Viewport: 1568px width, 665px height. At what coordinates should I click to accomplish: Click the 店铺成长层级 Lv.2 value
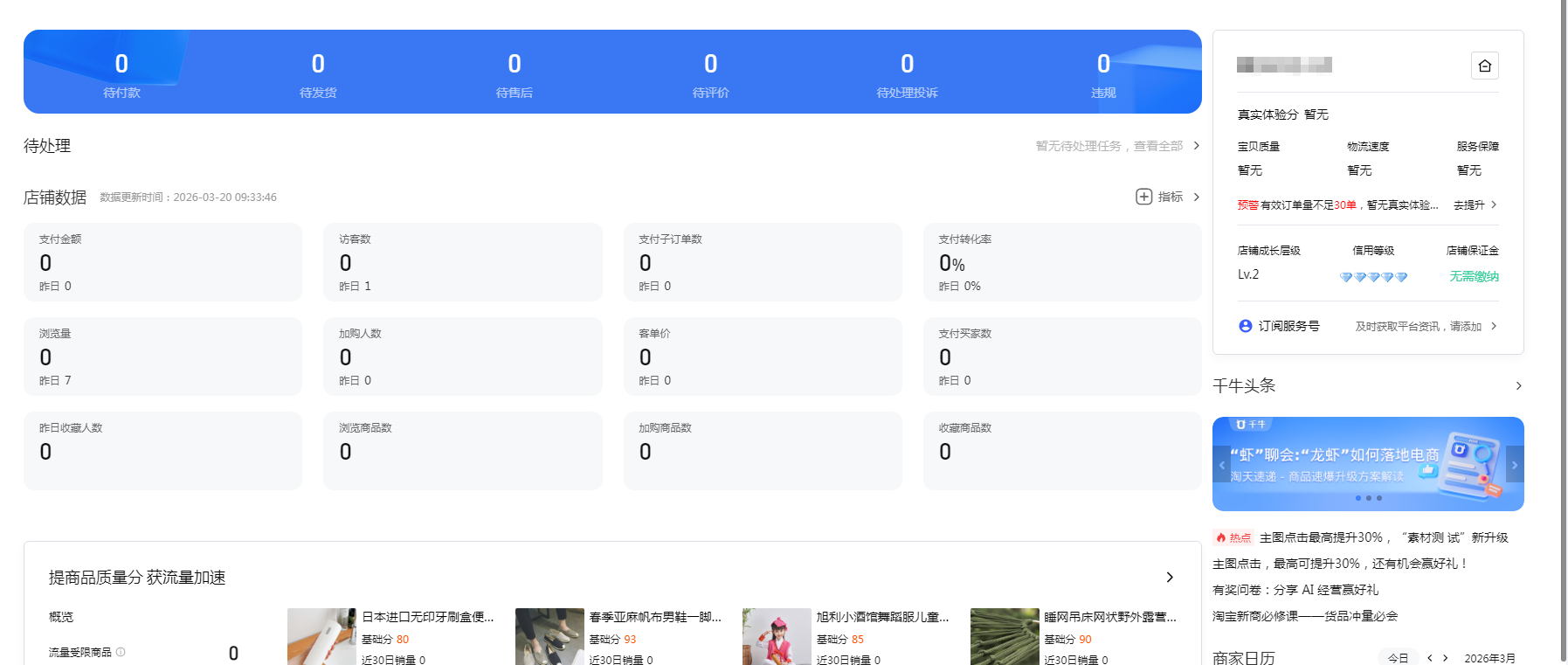coord(1248,274)
